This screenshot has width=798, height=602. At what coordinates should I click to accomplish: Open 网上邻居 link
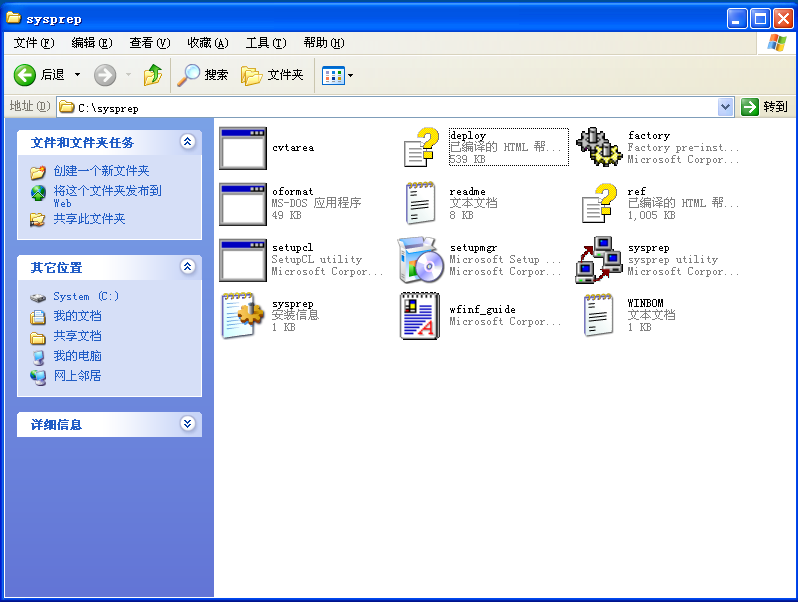point(77,376)
